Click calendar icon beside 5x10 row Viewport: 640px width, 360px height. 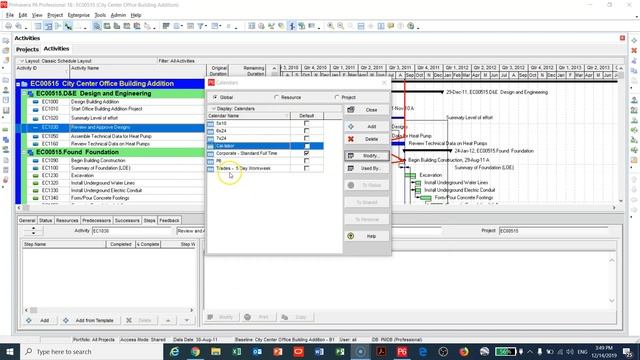(211, 123)
